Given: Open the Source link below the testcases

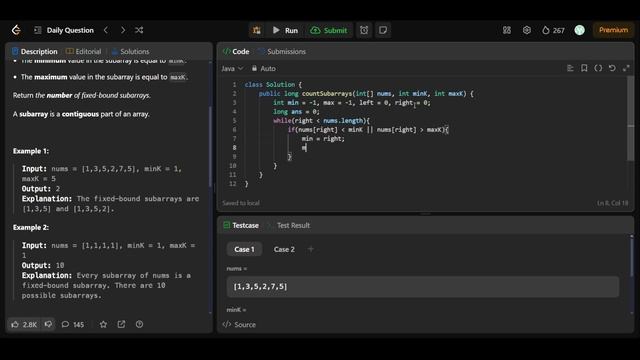Looking at the screenshot, I should 240,324.
